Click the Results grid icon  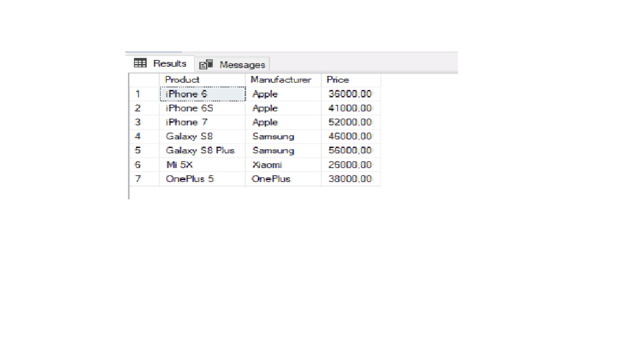click(x=140, y=63)
